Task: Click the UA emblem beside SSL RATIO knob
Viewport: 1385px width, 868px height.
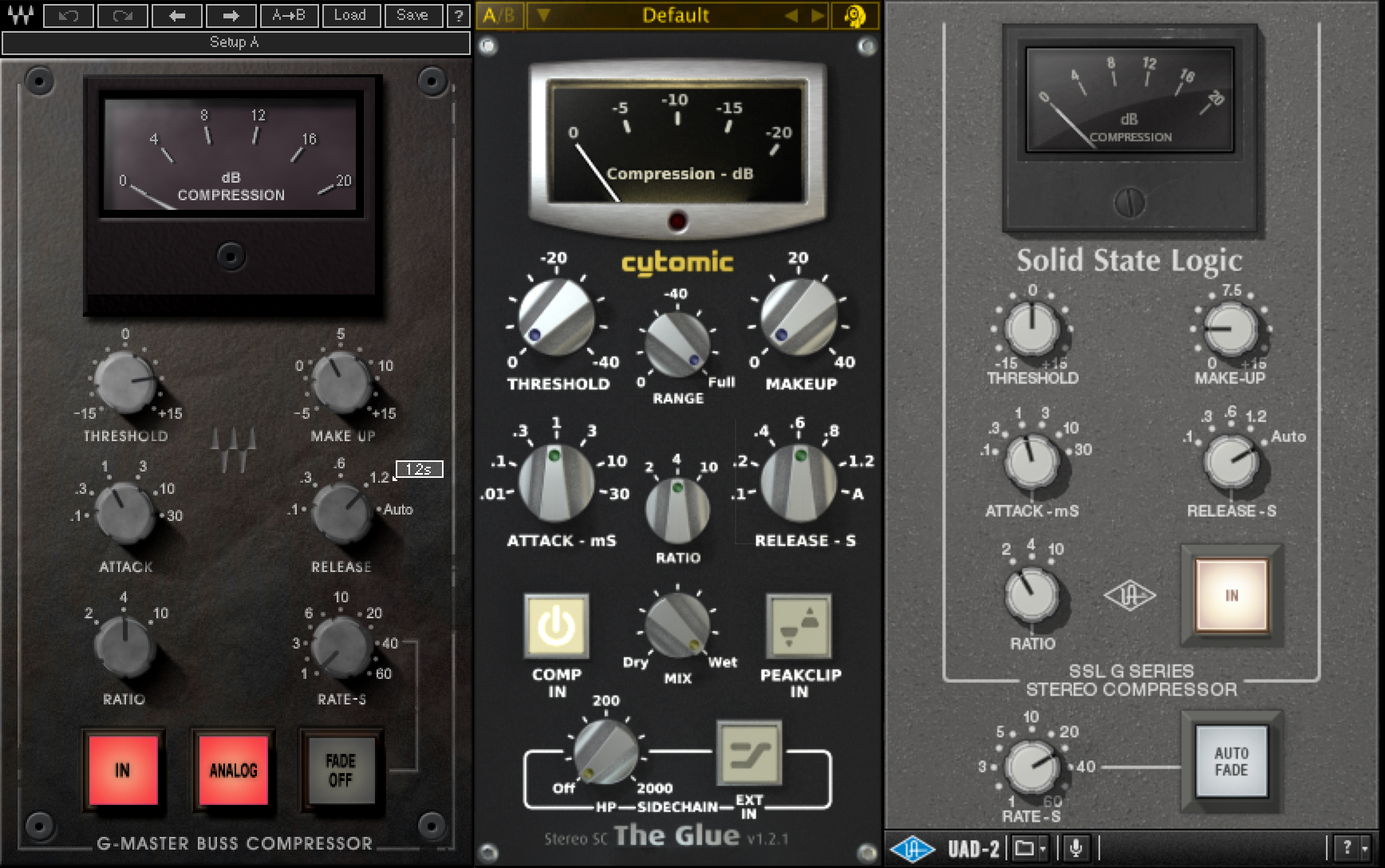Action: pos(1130,596)
